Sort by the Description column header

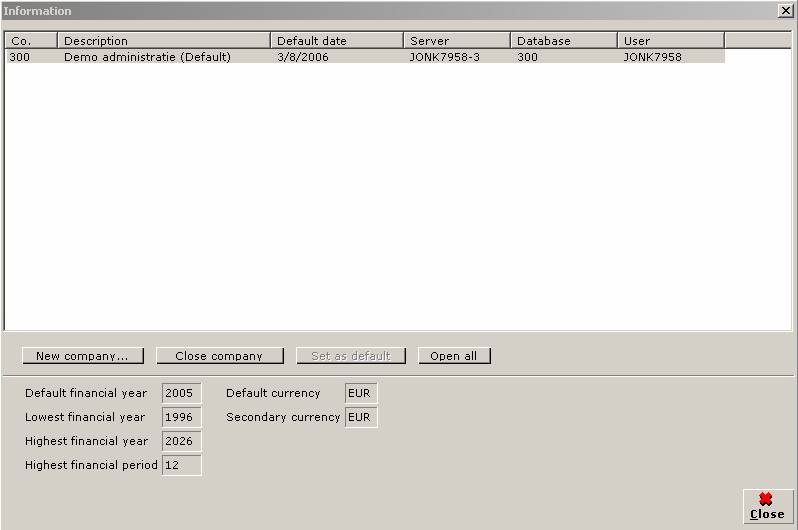(163, 41)
